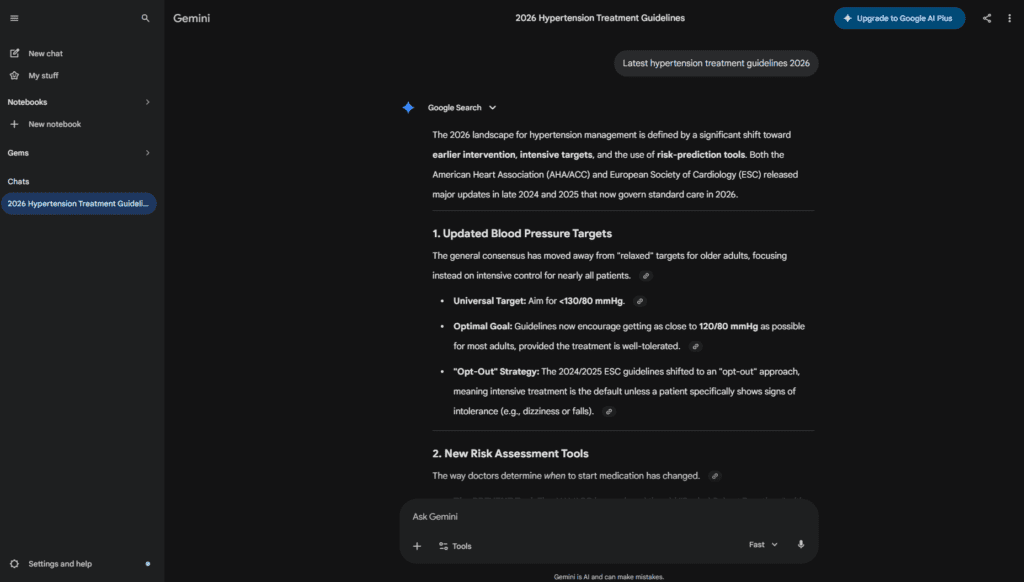Click the blue notification dot near Settings

(x=148, y=564)
